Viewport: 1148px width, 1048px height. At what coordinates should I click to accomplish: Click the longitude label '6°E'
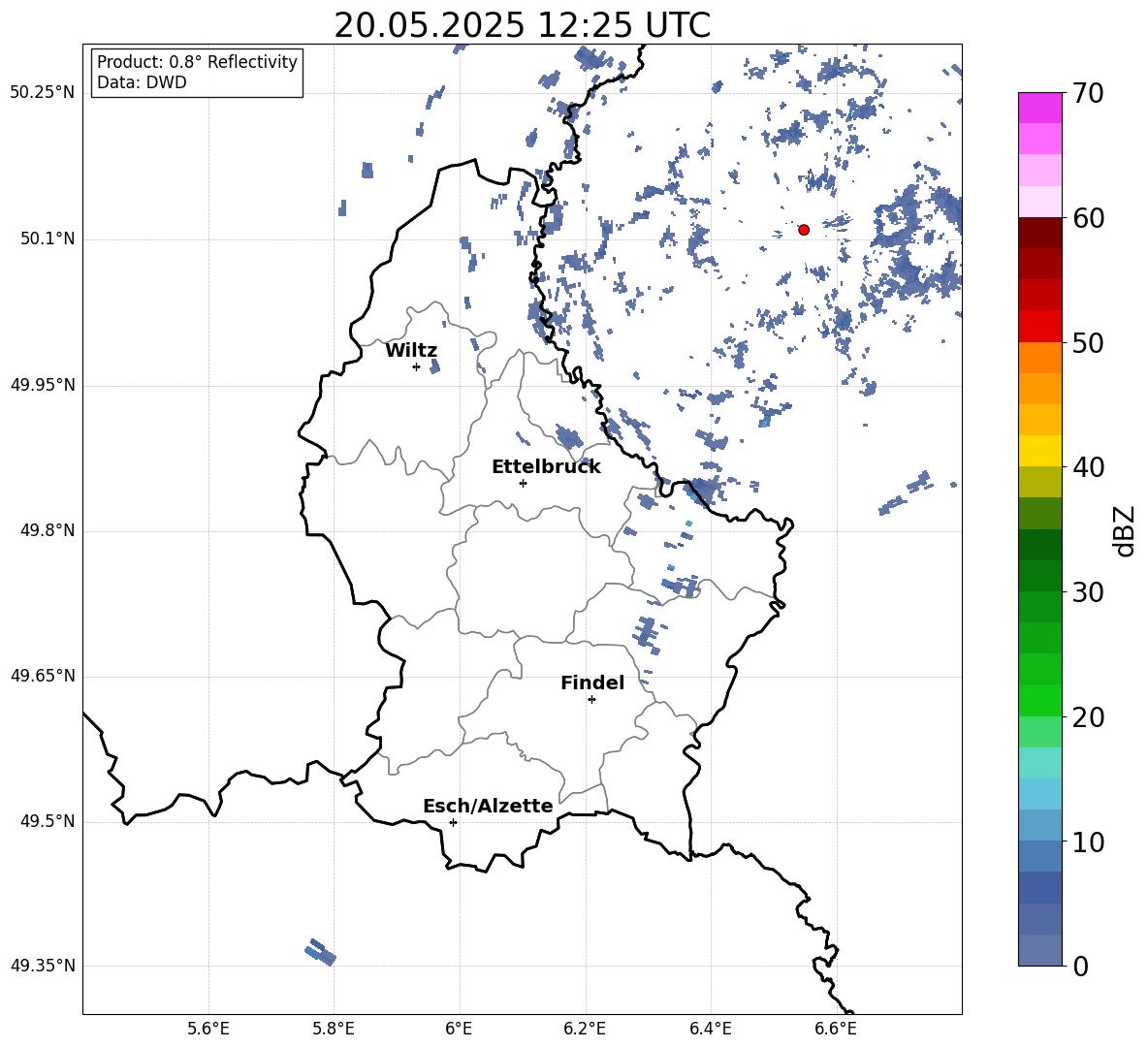tap(459, 1029)
